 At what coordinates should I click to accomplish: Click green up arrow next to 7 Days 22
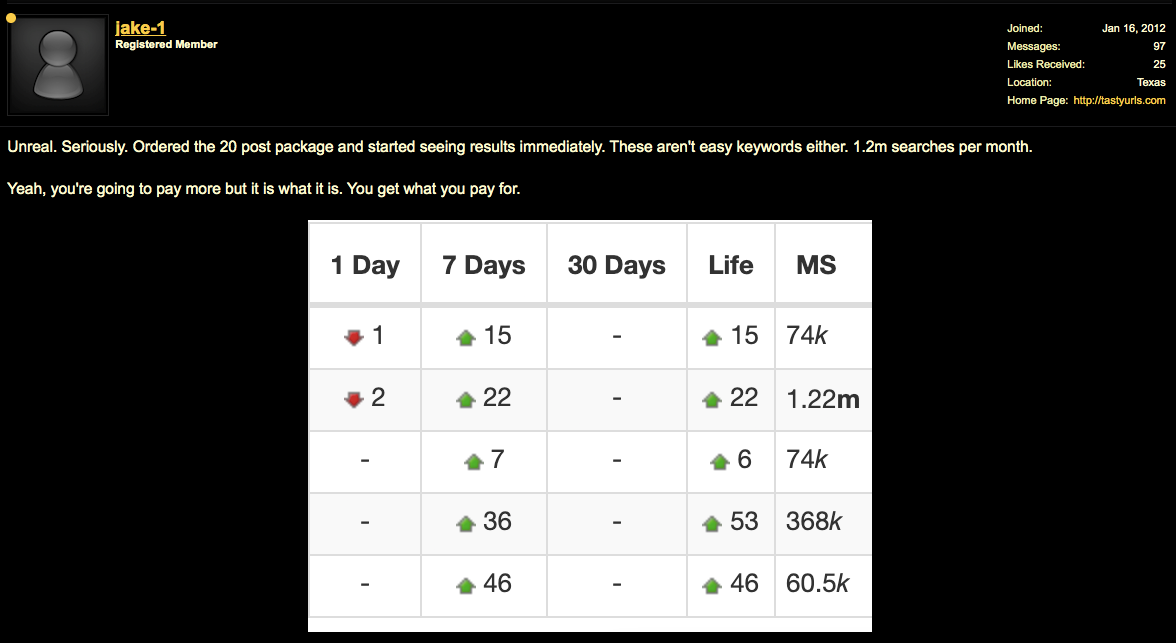click(x=466, y=400)
